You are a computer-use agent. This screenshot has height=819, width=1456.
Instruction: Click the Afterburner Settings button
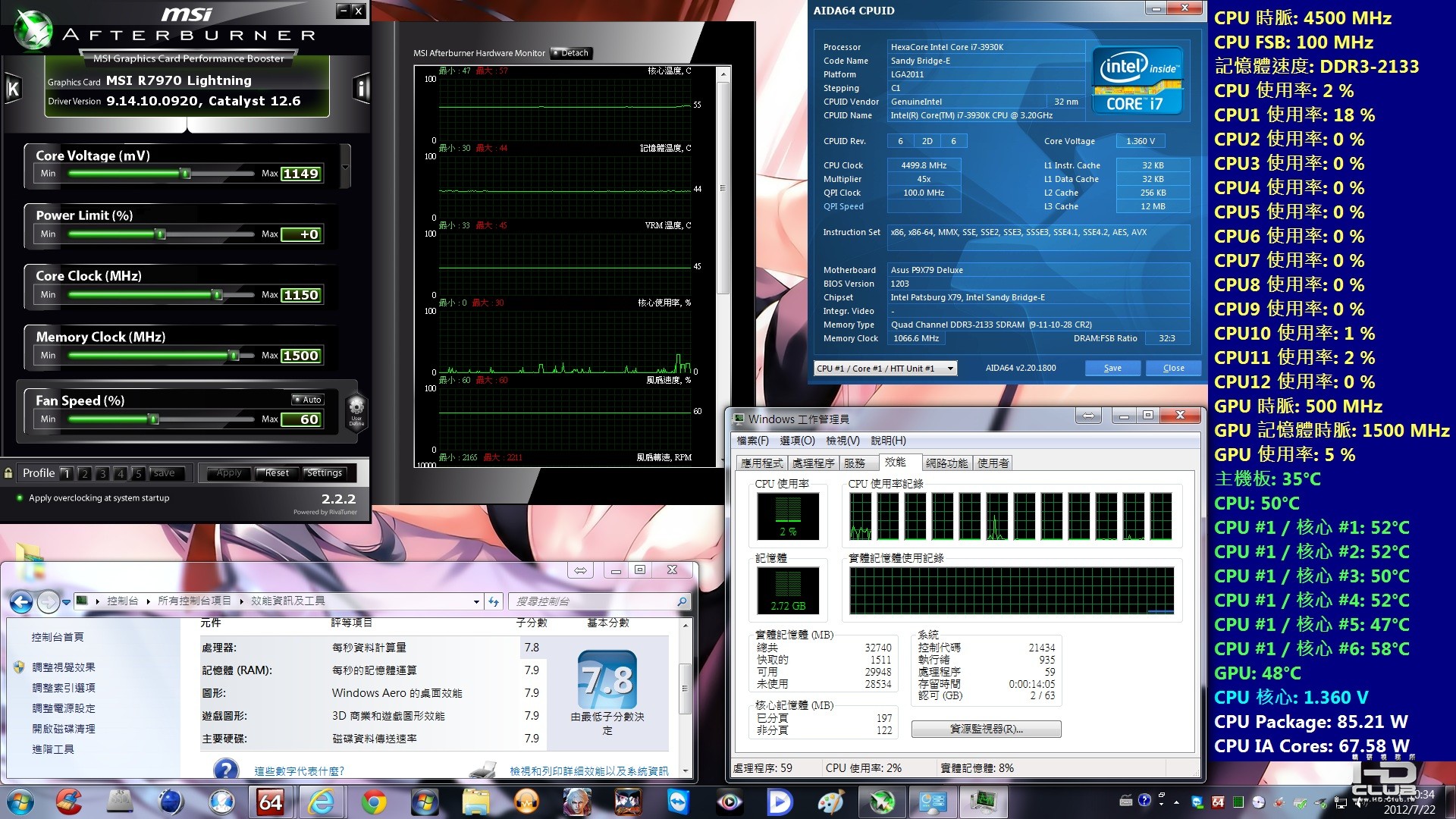tap(325, 473)
